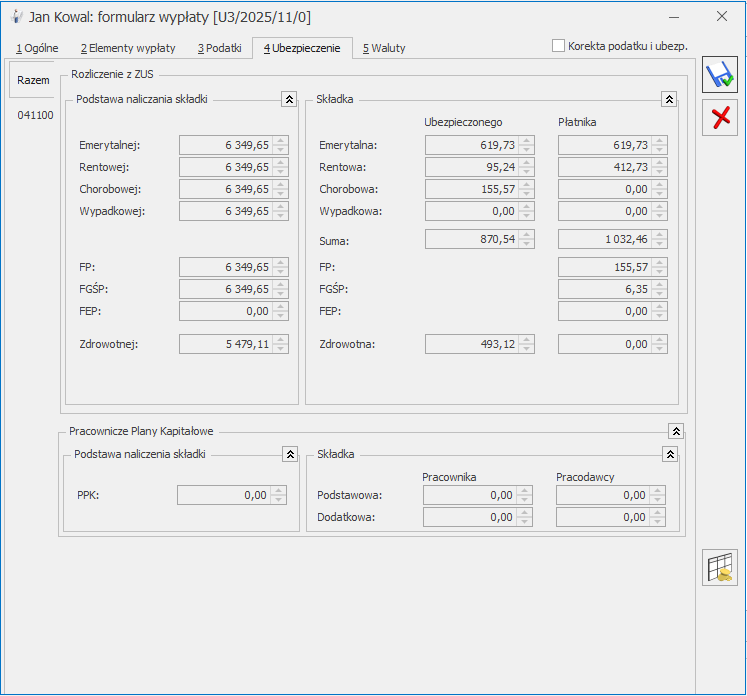Enable Korekta podatku i ubezp. checkbox
Image resolution: width=747 pixels, height=696 pixels.
pos(559,46)
